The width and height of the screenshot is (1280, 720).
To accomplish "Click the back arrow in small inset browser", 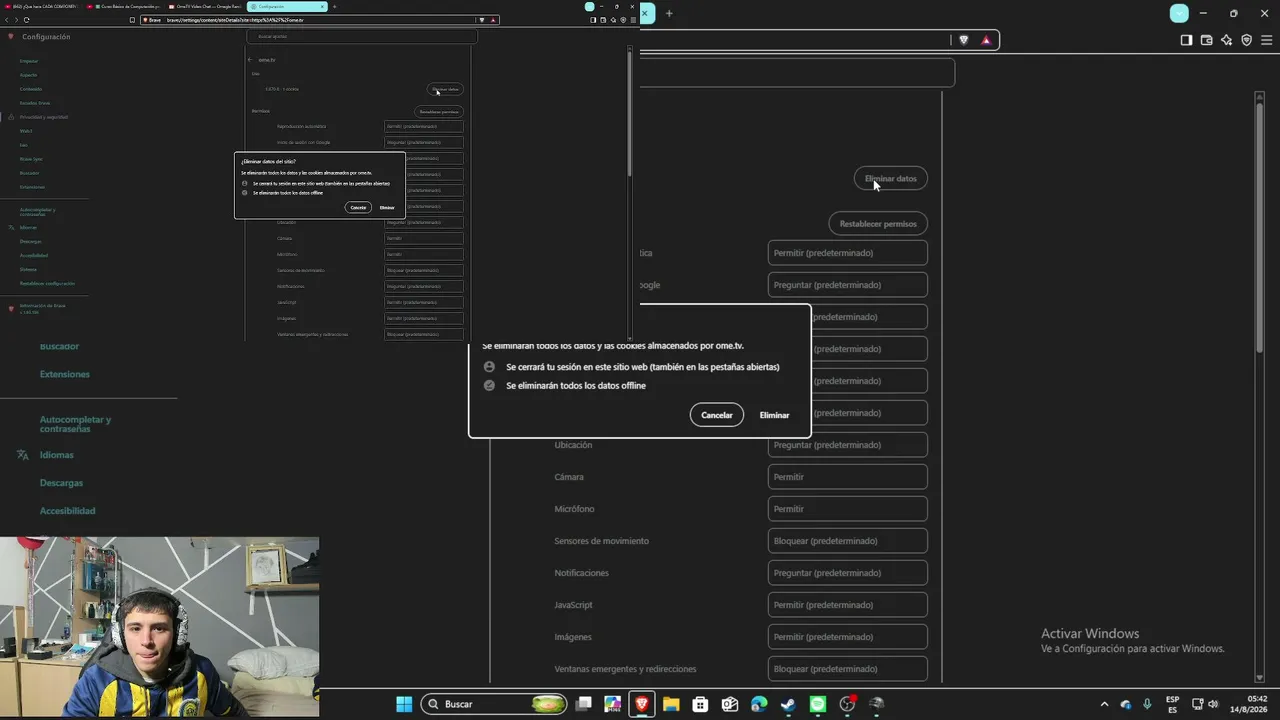I will point(6,20).
